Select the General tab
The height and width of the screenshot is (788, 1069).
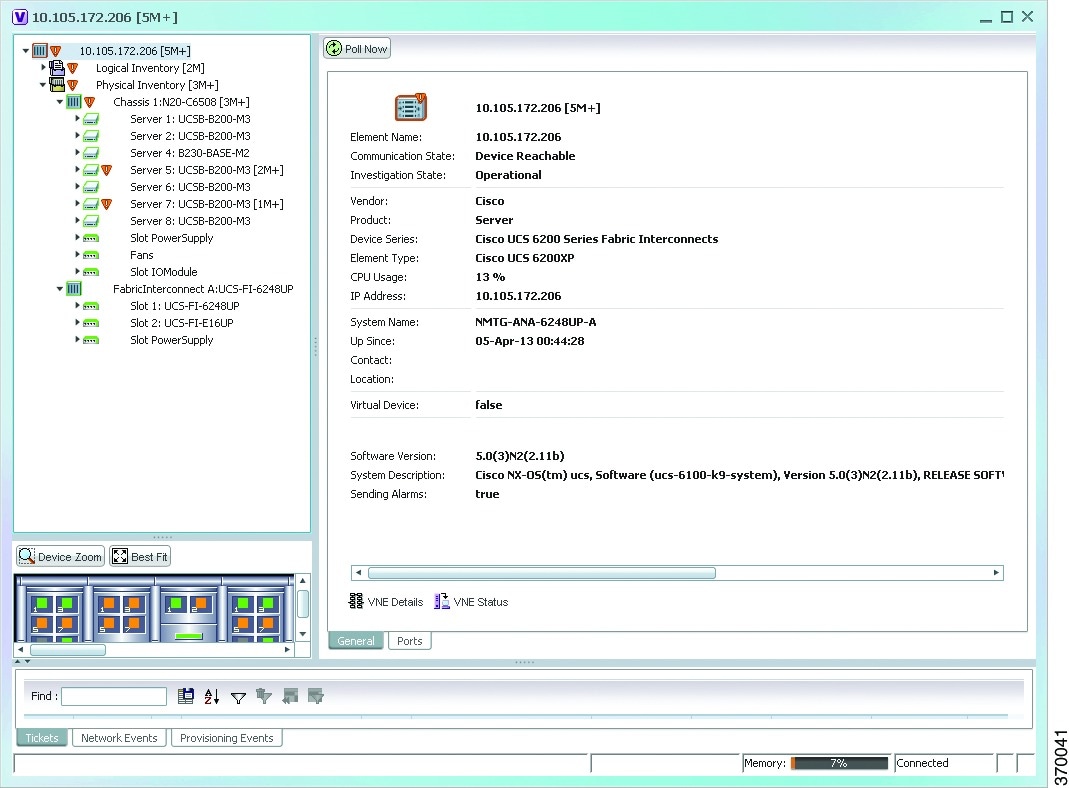tap(355, 641)
